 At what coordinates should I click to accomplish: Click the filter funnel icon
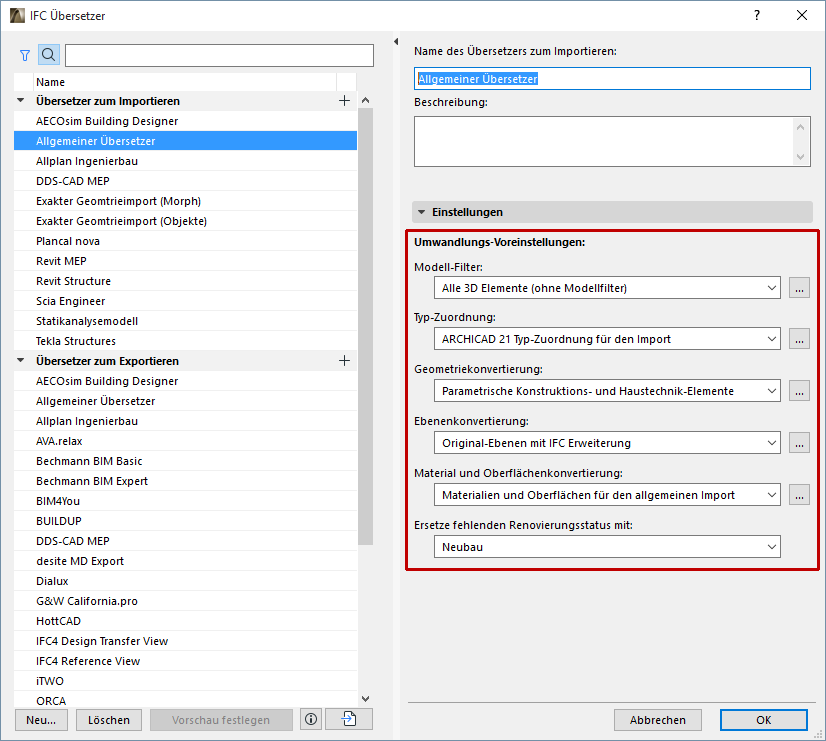(25, 55)
